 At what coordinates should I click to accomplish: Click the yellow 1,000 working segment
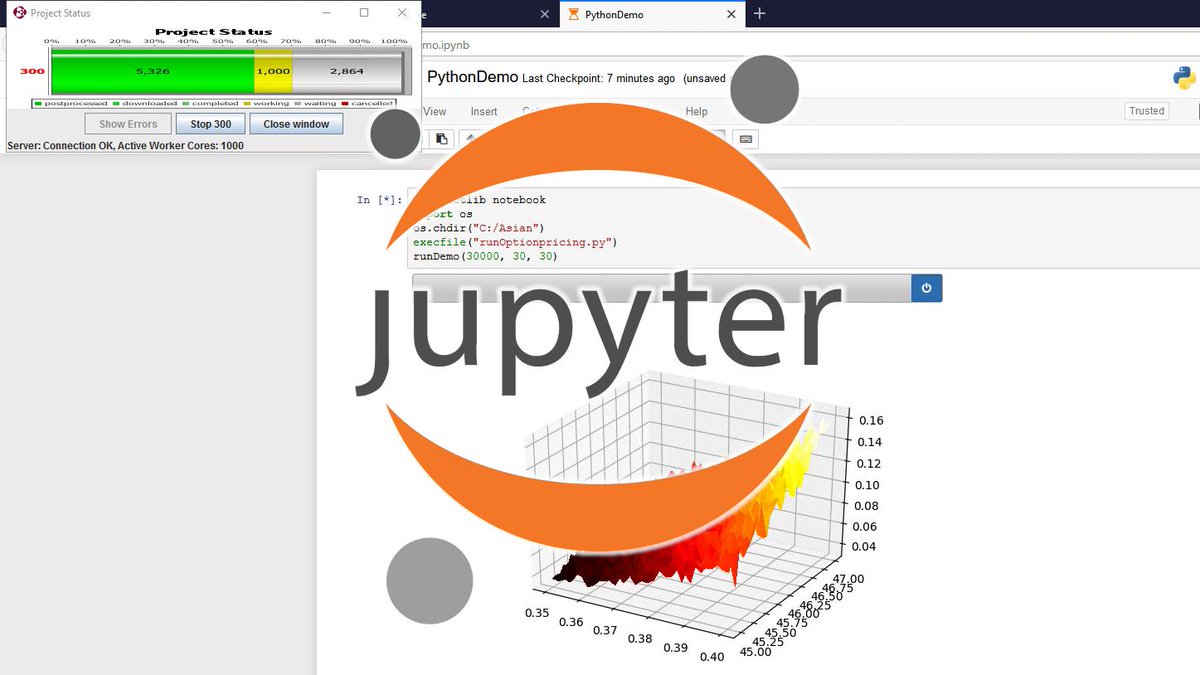[273, 72]
